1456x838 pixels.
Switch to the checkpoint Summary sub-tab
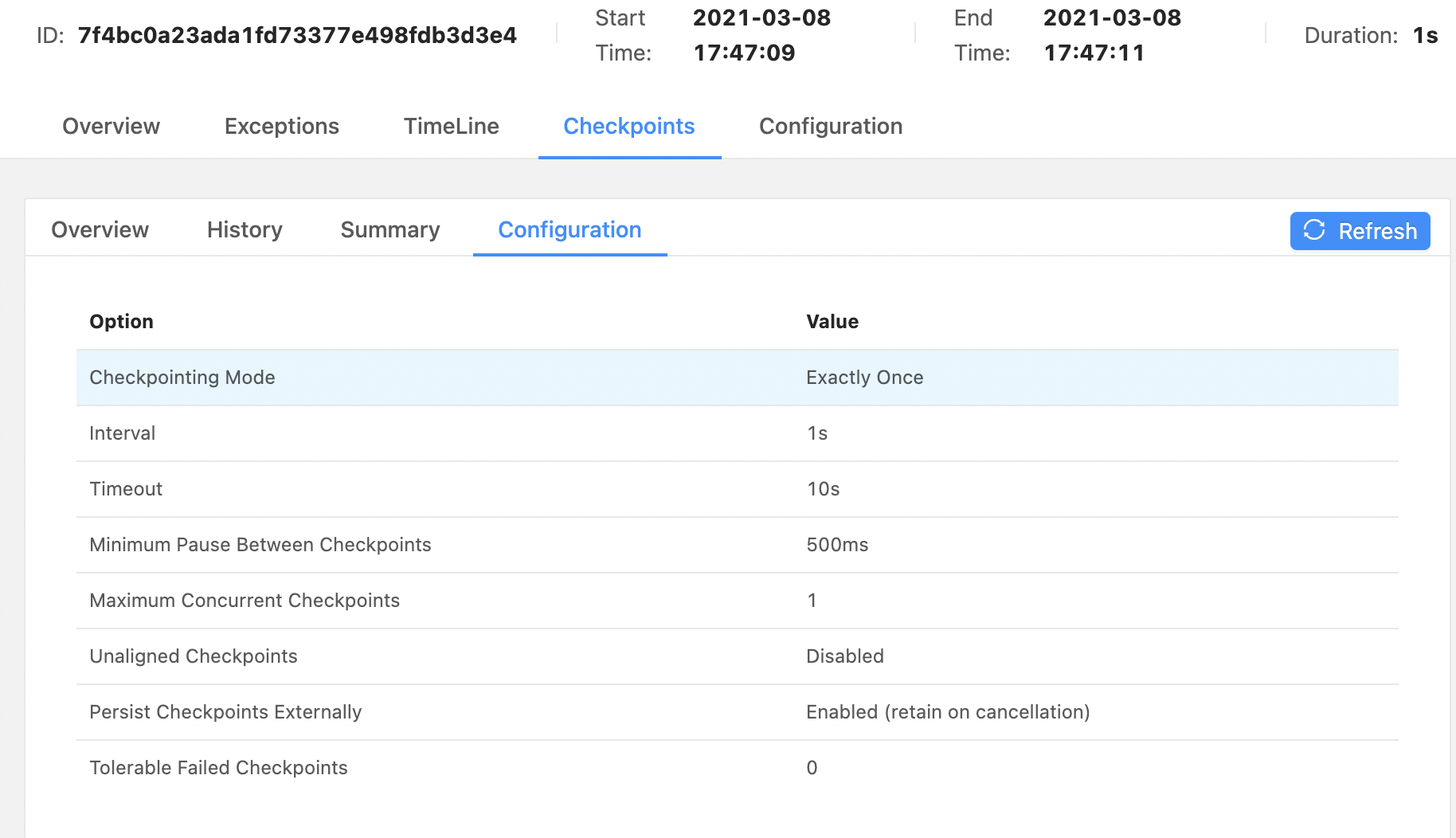[x=389, y=230]
